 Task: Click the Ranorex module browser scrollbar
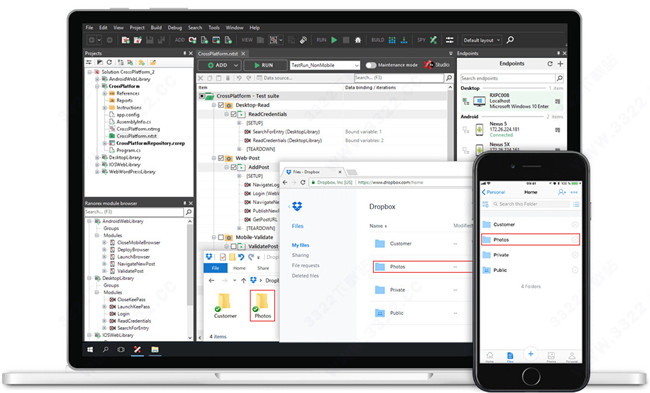[x=190, y=265]
